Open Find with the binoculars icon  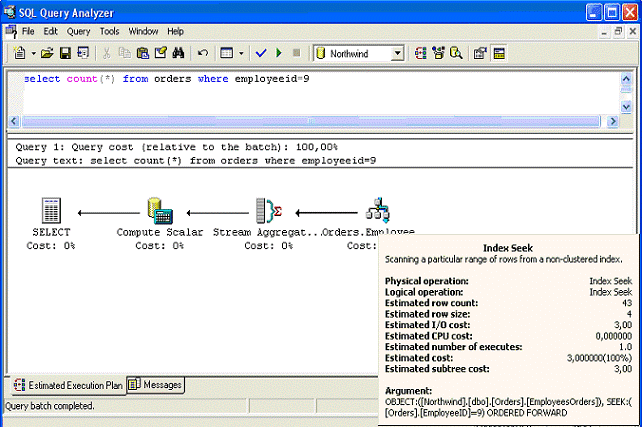click(x=178, y=53)
